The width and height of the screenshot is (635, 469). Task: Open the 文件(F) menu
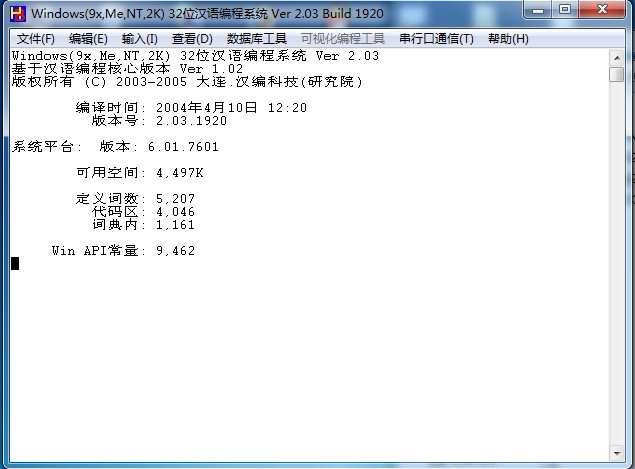click(36, 39)
